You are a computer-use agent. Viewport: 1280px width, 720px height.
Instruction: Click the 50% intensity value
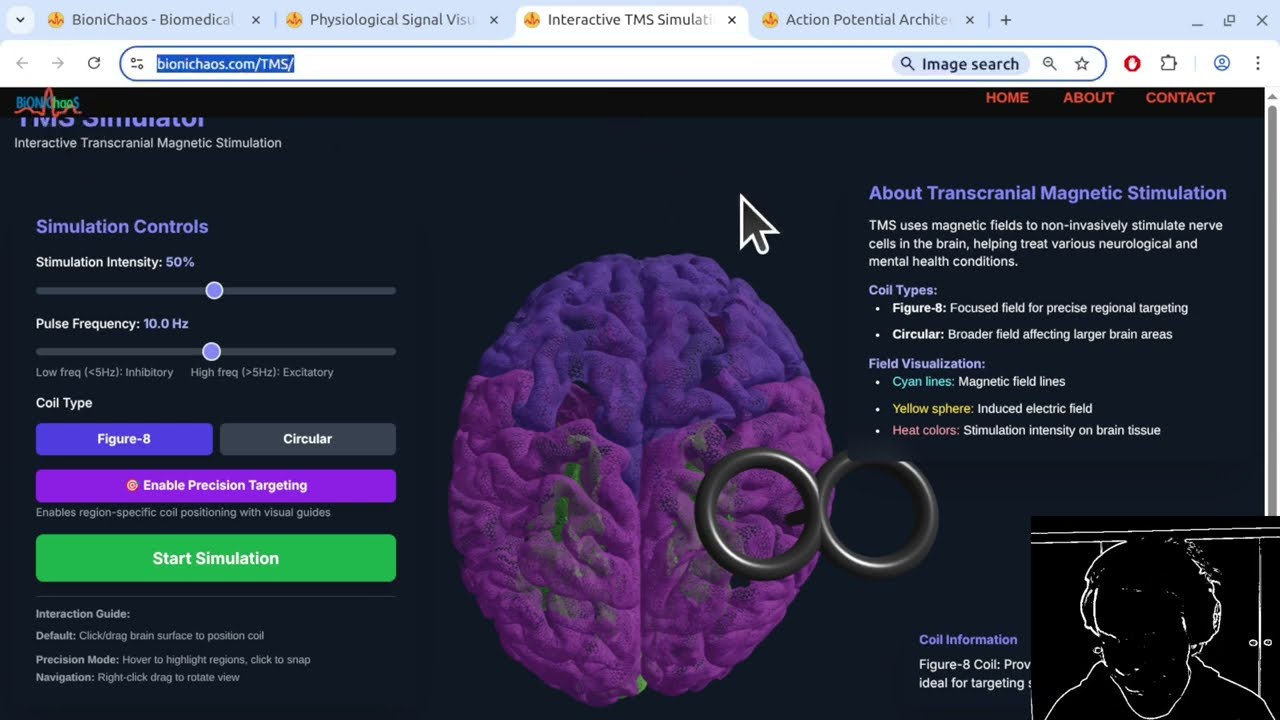(180, 262)
